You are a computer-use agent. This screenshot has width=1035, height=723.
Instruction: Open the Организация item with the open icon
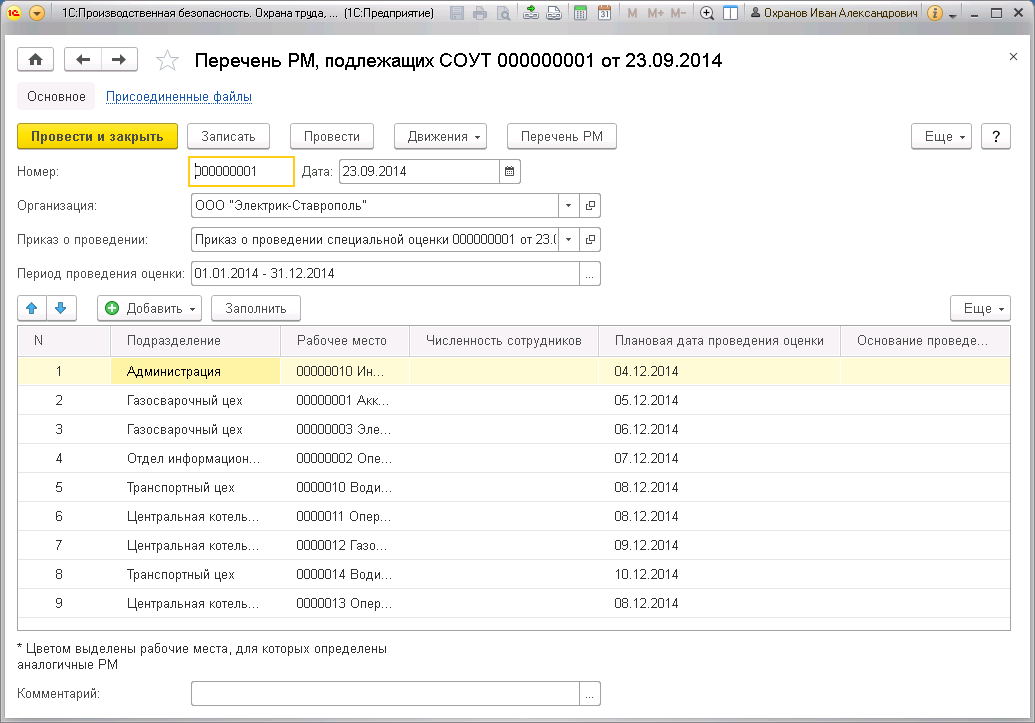590,205
